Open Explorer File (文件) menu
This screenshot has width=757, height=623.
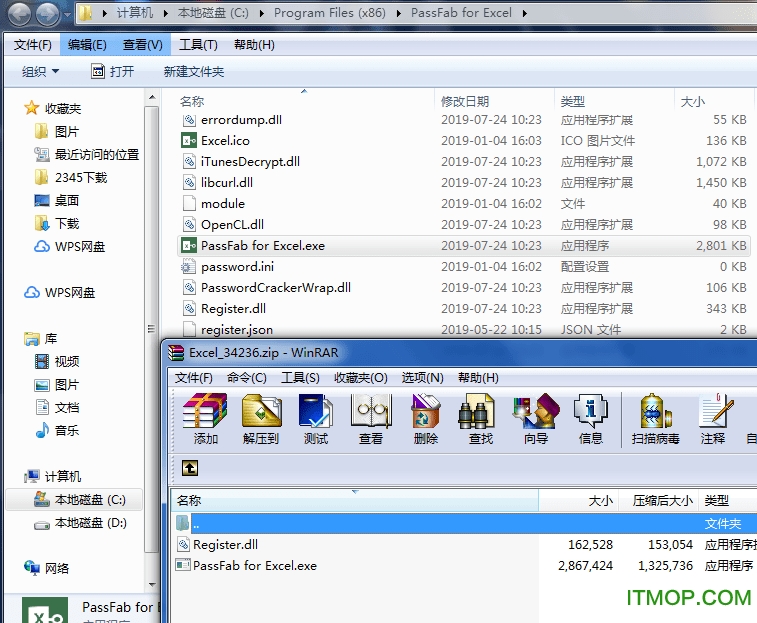point(32,45)
